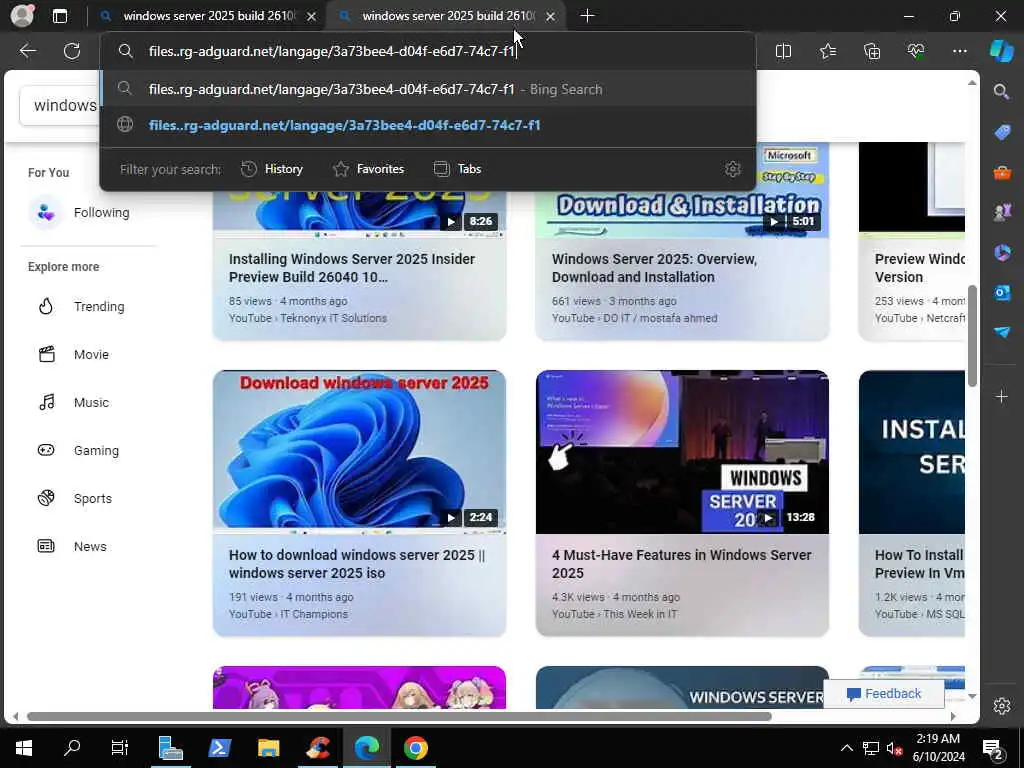Filter suggestions by Favorites
Screen dimensions: 1024x768
pyautogui.click(x=368, y=169)
